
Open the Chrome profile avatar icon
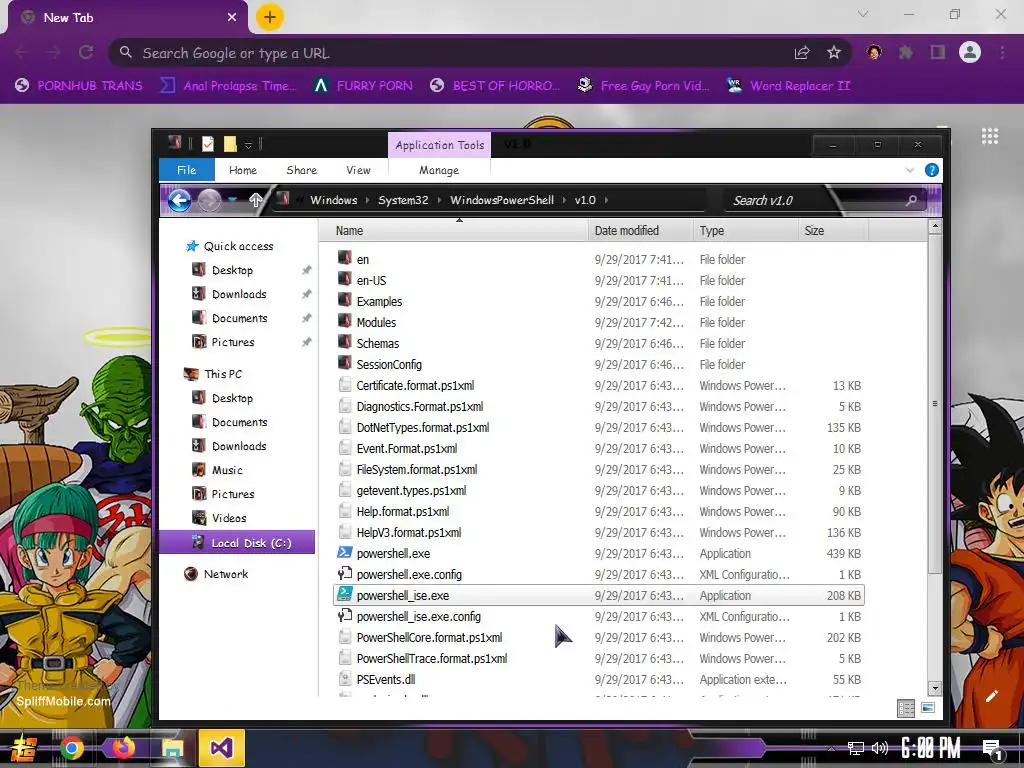pyautogui.click(x=970, y=52)
